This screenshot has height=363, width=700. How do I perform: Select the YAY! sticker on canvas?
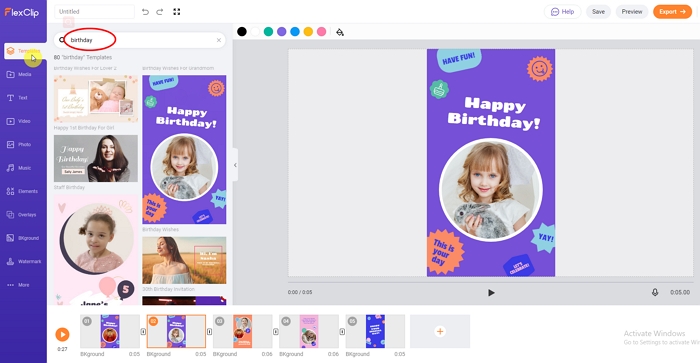(x=544, y=237)
